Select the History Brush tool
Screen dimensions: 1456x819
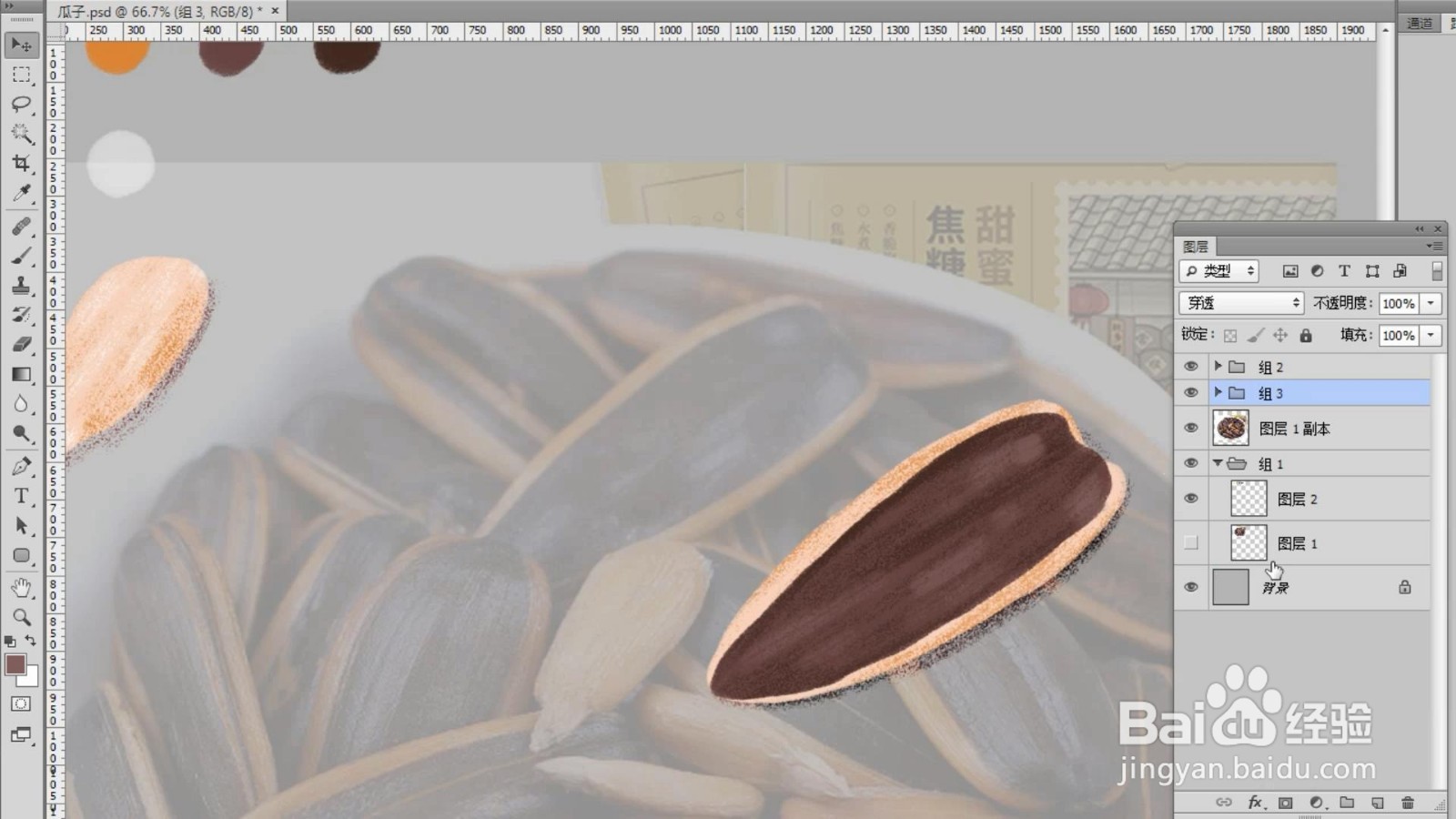click(21, 315)
